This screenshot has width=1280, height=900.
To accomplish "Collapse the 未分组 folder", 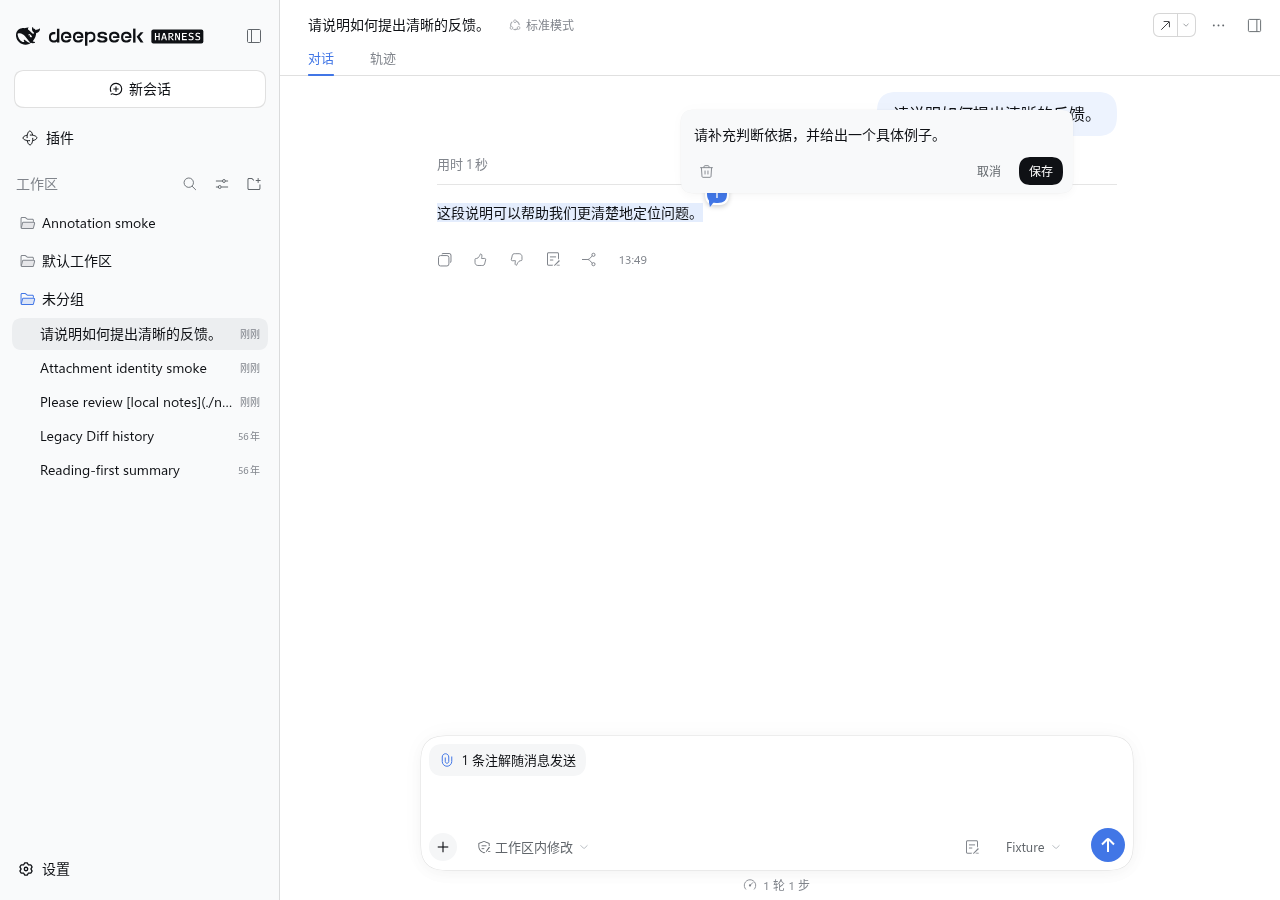I will pyautogui.click(x=140, y=299).
